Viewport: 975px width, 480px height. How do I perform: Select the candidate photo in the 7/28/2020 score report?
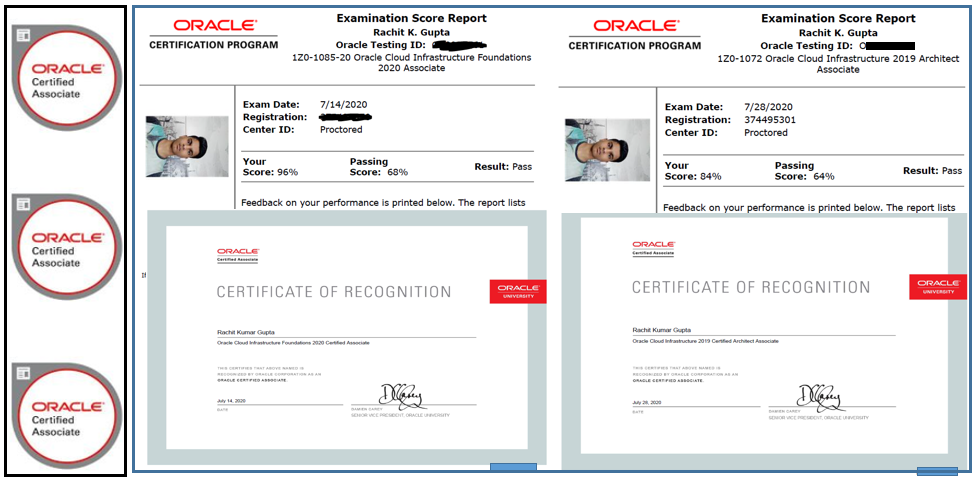click(x=606, y=150)
